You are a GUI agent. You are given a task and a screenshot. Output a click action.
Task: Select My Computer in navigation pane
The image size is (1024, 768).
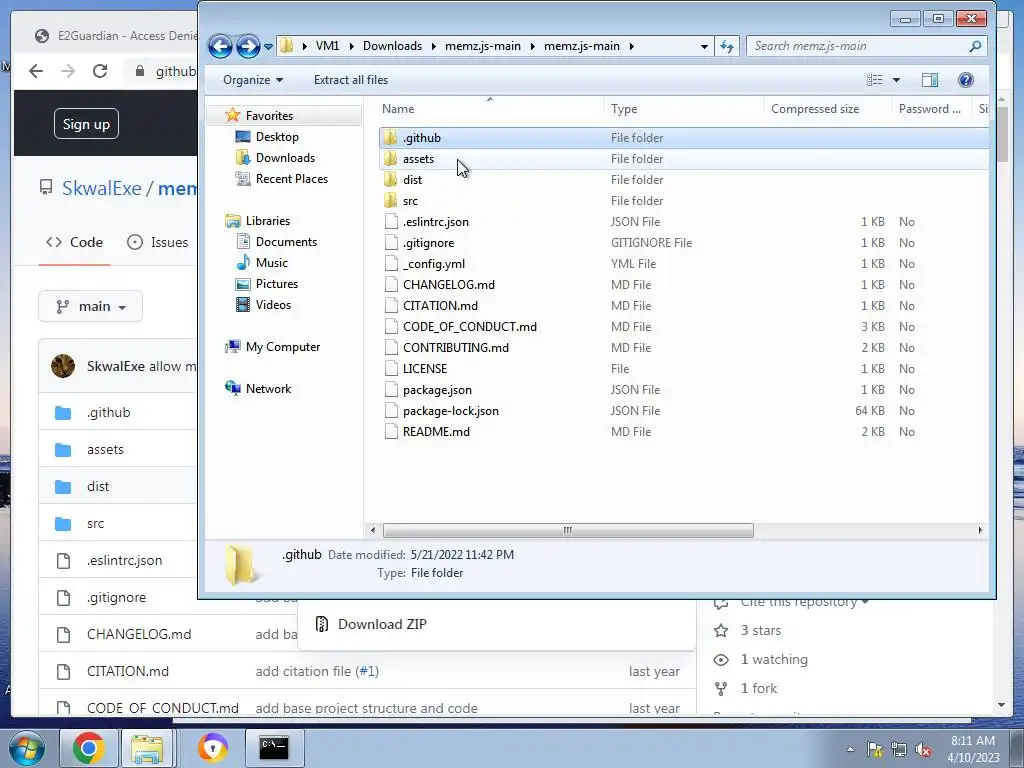[x=283, y=347]
